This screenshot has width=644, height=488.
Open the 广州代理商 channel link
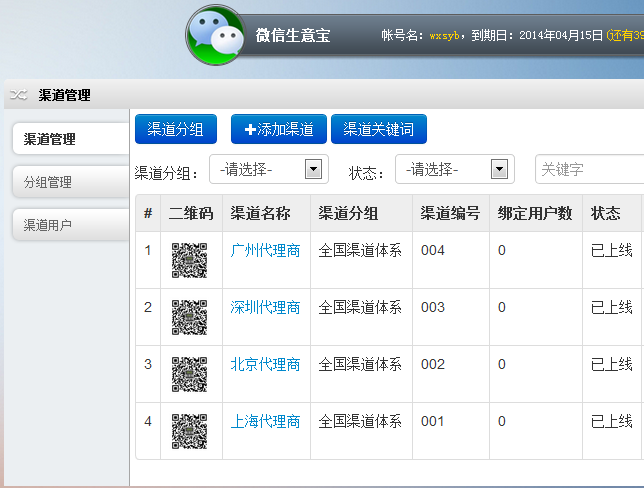click(265, 250)
